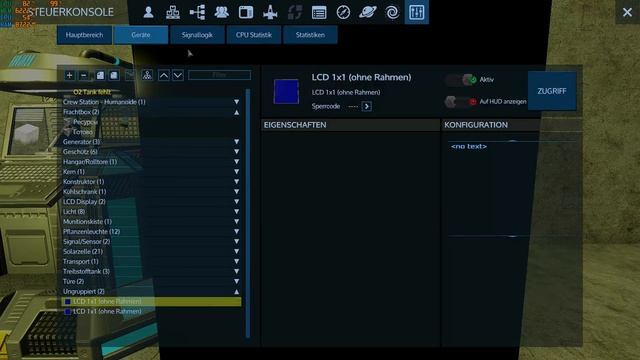Expand the Kühlschrank group
640x360 pixels.
point(236,191)
